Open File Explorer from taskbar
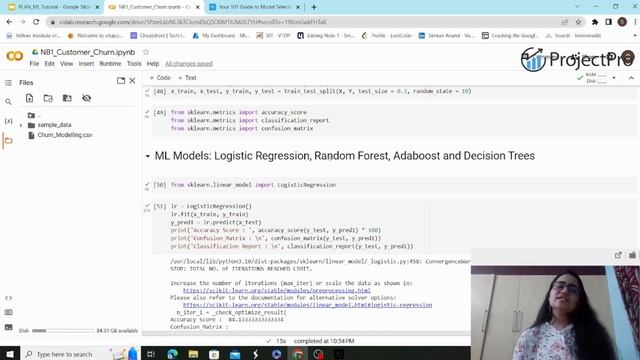Viewport: 640px width, 360px height. [x=193, y=354]
